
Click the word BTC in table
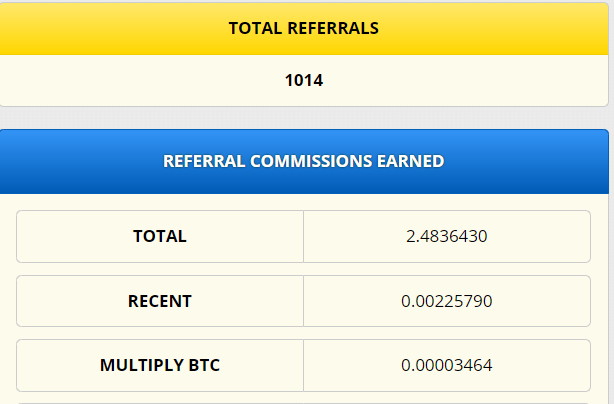(x=204, y=365)
